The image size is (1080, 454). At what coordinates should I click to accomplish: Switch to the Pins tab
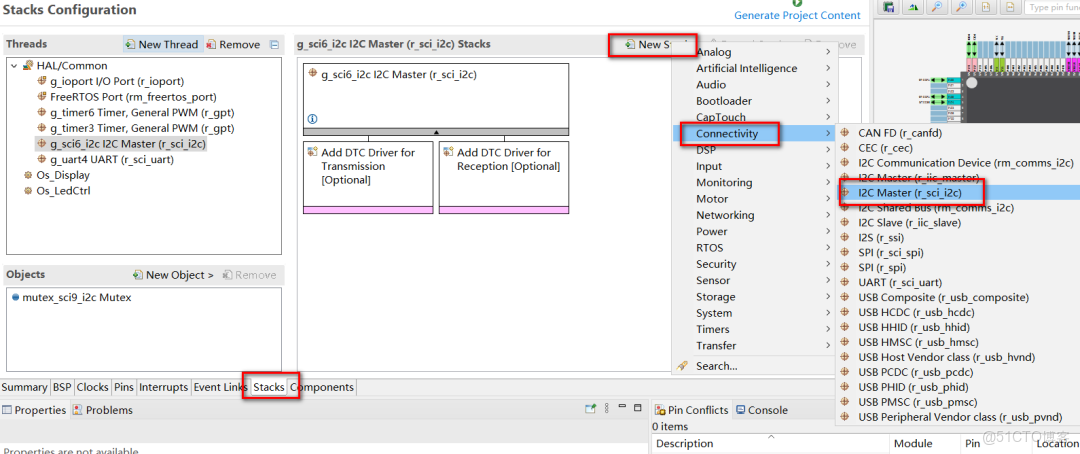click(x=124, y=387)
